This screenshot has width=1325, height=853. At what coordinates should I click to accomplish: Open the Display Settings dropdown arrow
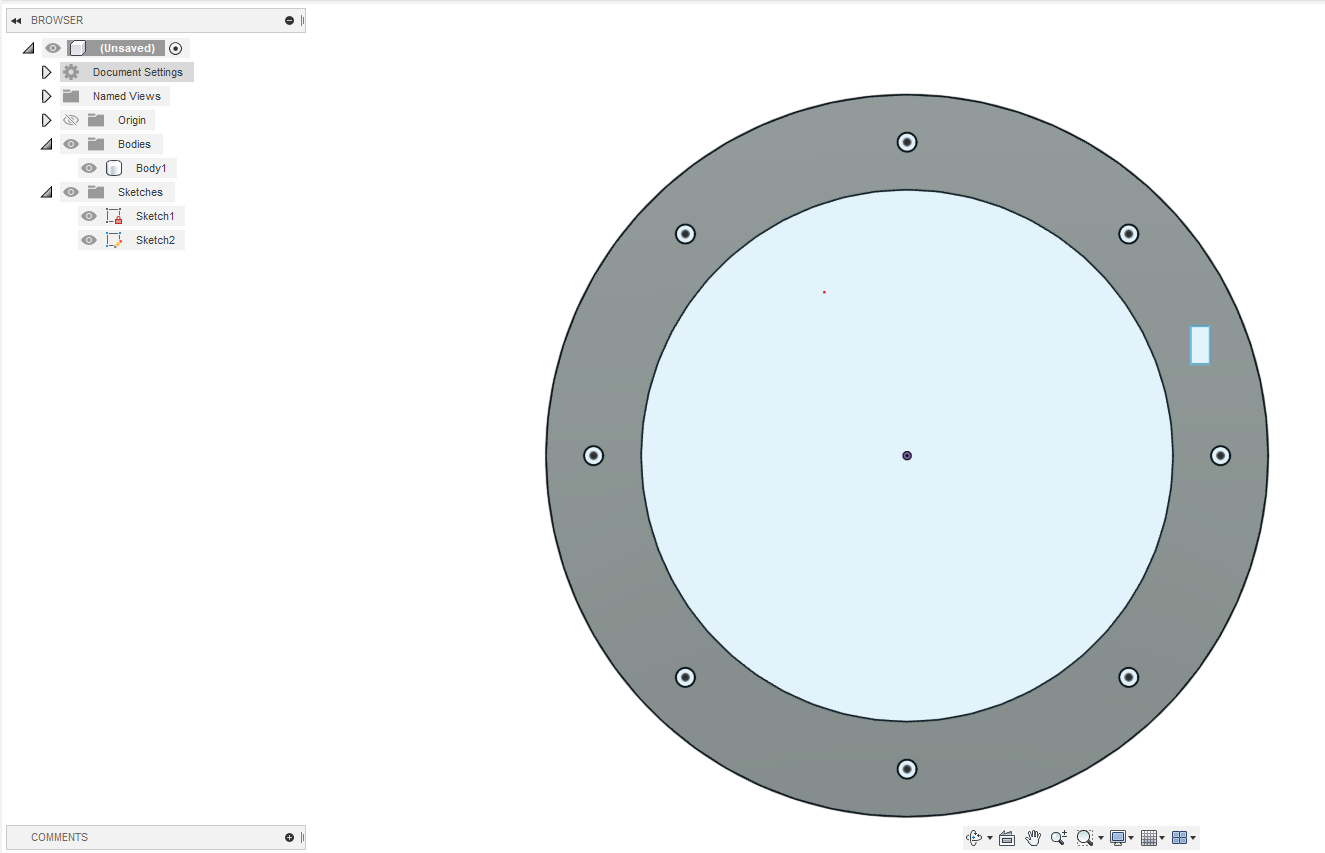coord(1131,838)
